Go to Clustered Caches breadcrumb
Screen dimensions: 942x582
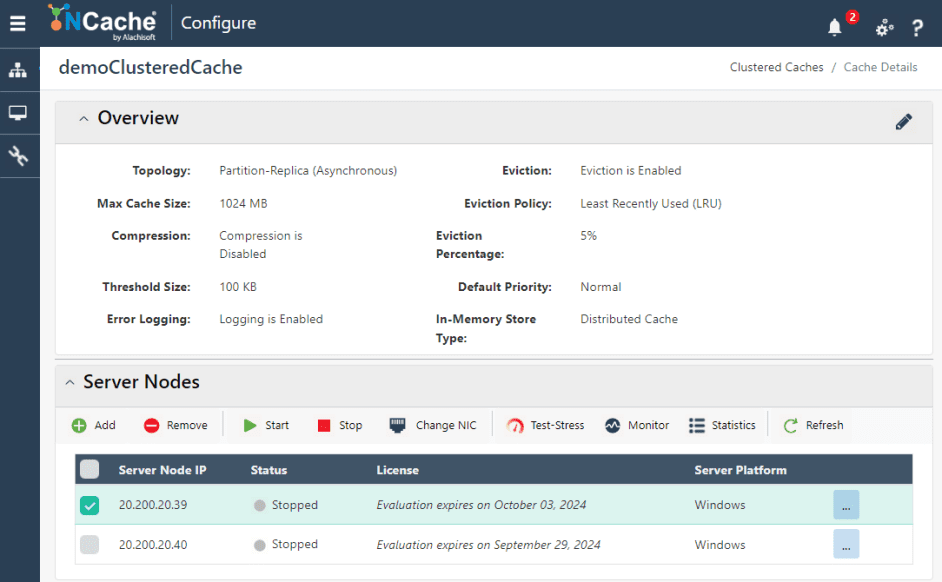click(x=776, y=67)
